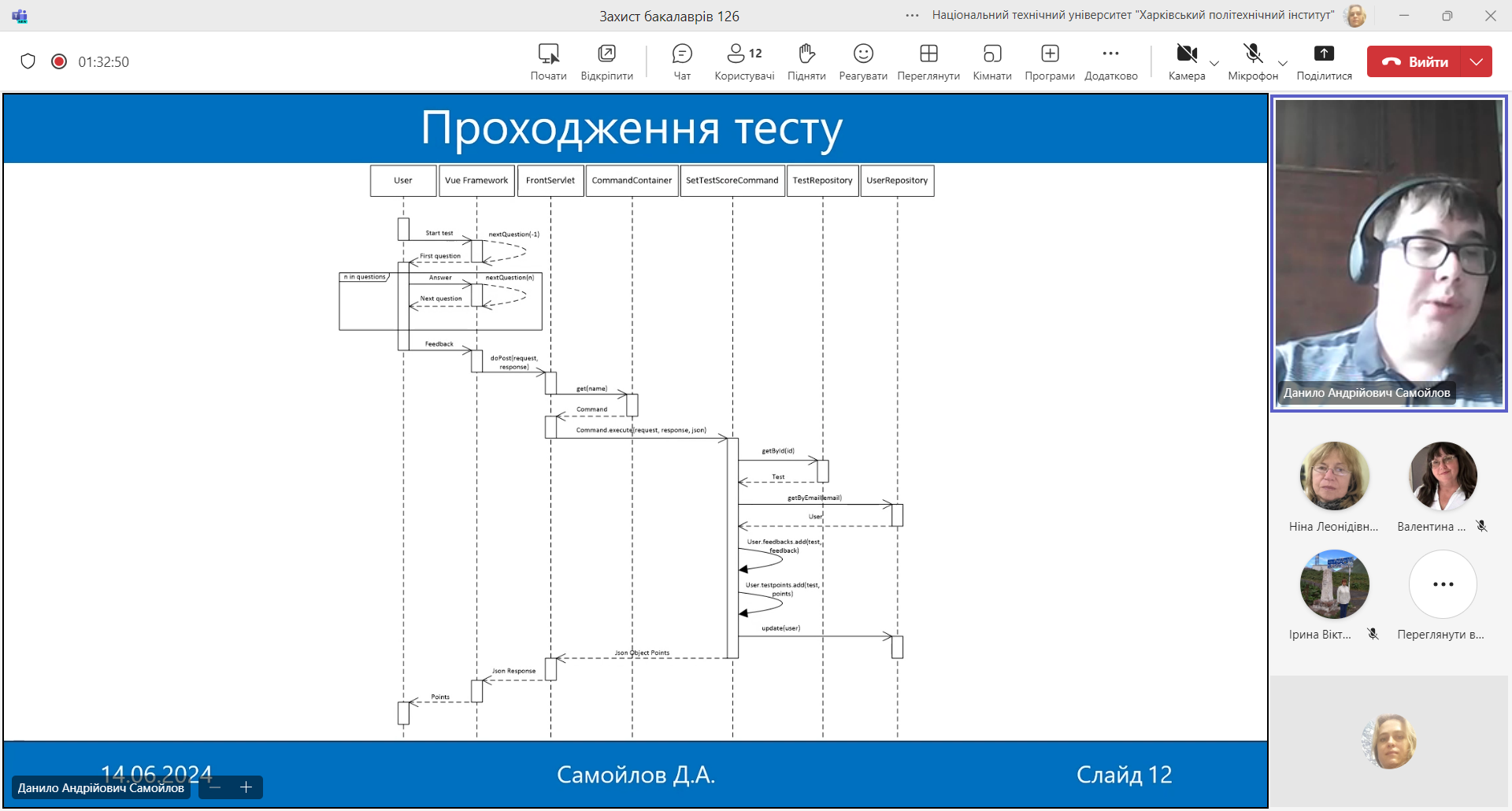
Task: Click Відкріпити to detach shared content
Action: coord(606,61)
